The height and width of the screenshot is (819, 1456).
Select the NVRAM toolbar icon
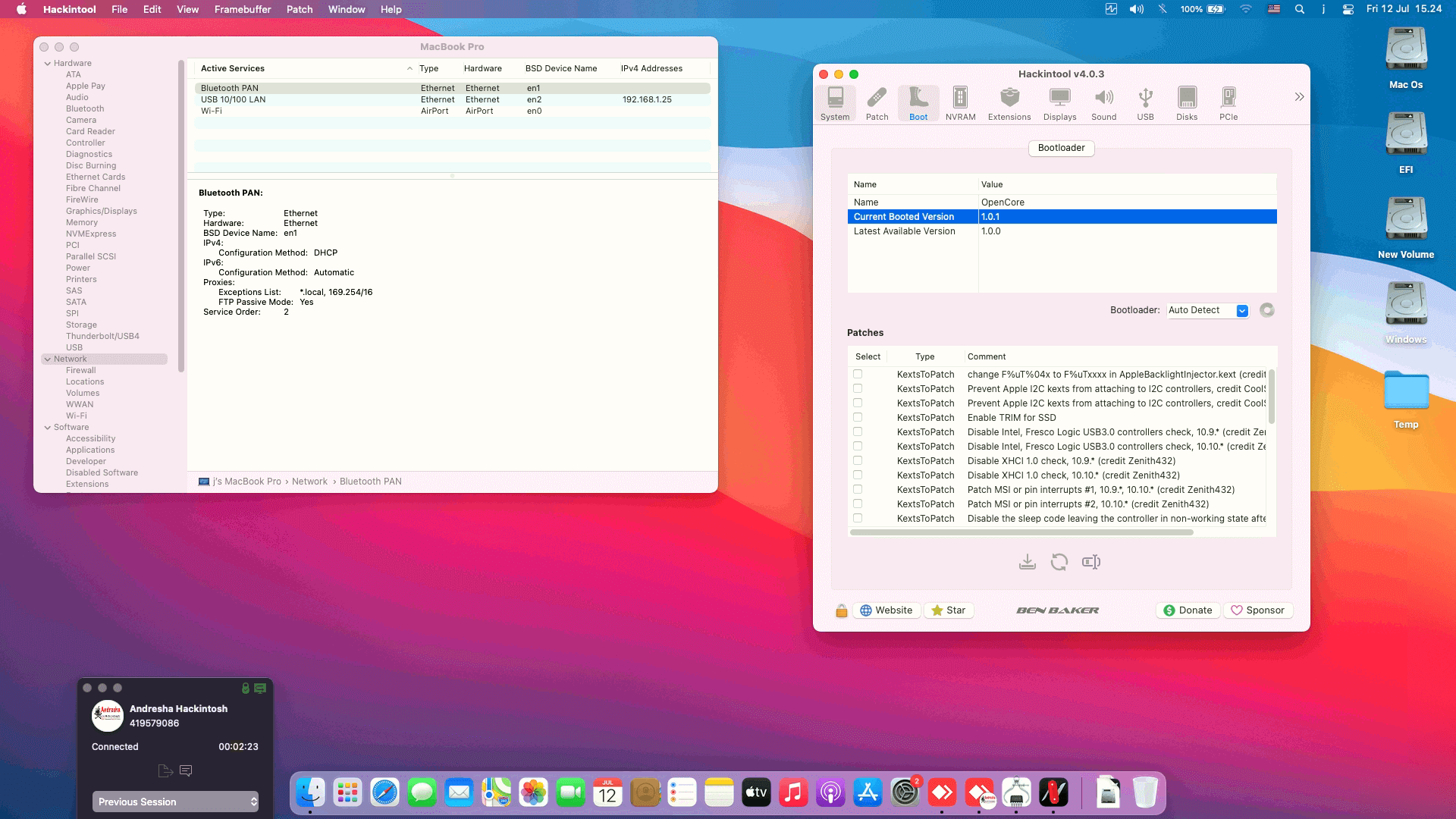pos(960,104)
